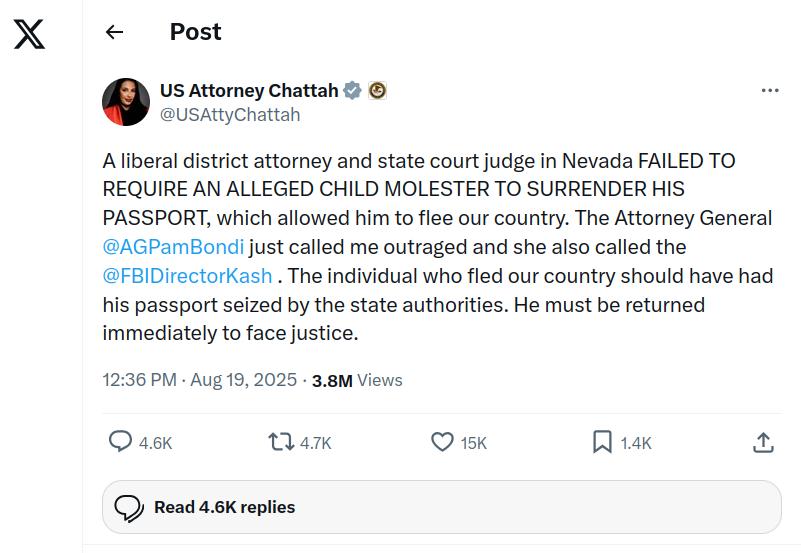
Task: Like the post with the heart icon
Action: (x=442, y=441)
